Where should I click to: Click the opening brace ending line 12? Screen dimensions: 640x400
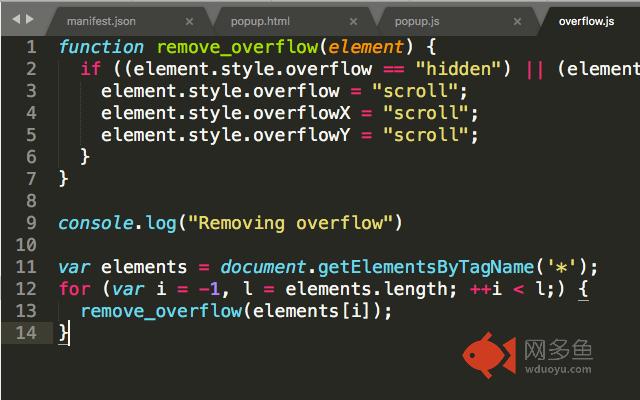pos(584,289)
